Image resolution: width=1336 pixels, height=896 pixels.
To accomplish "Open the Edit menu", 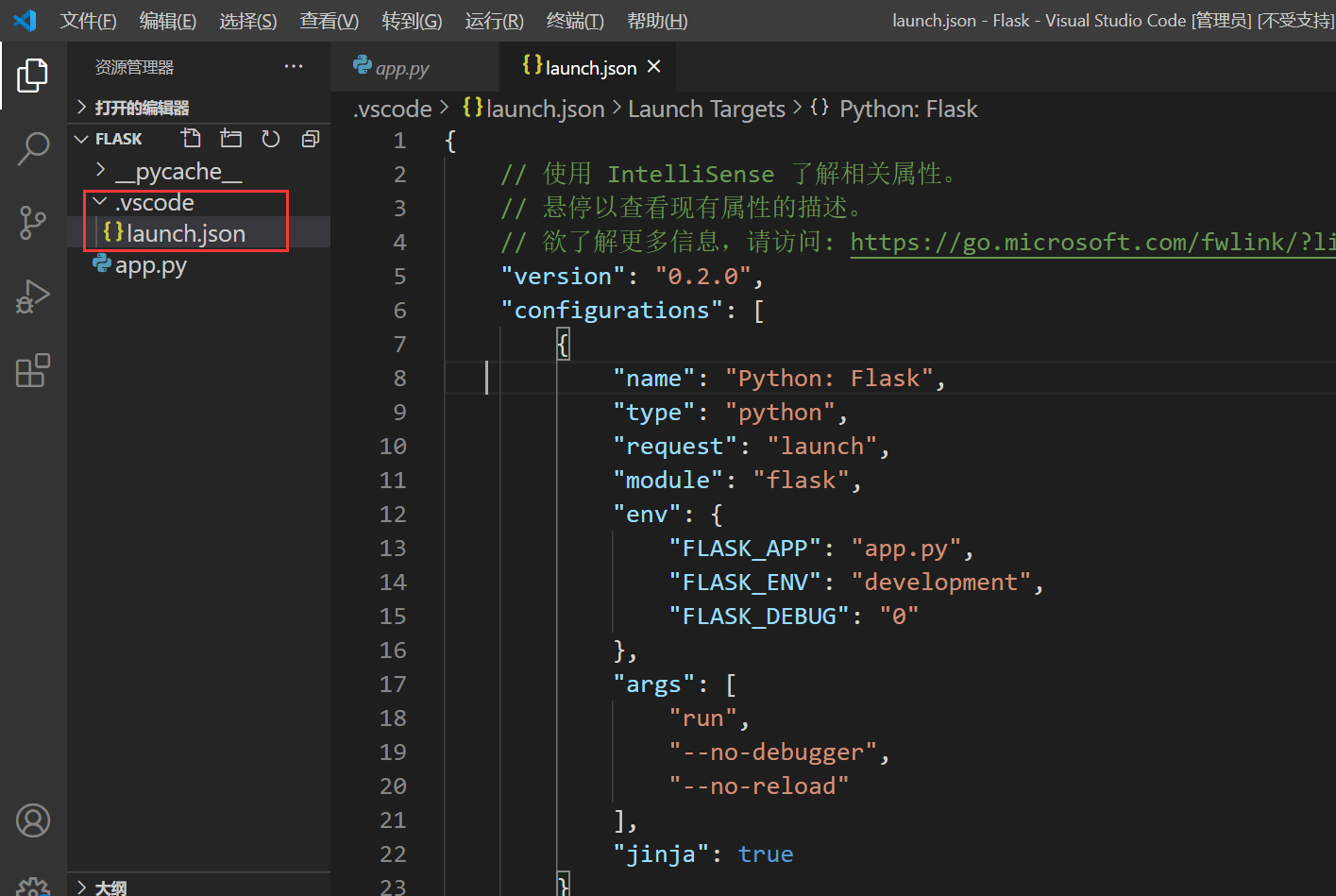I will coord(168,21).
